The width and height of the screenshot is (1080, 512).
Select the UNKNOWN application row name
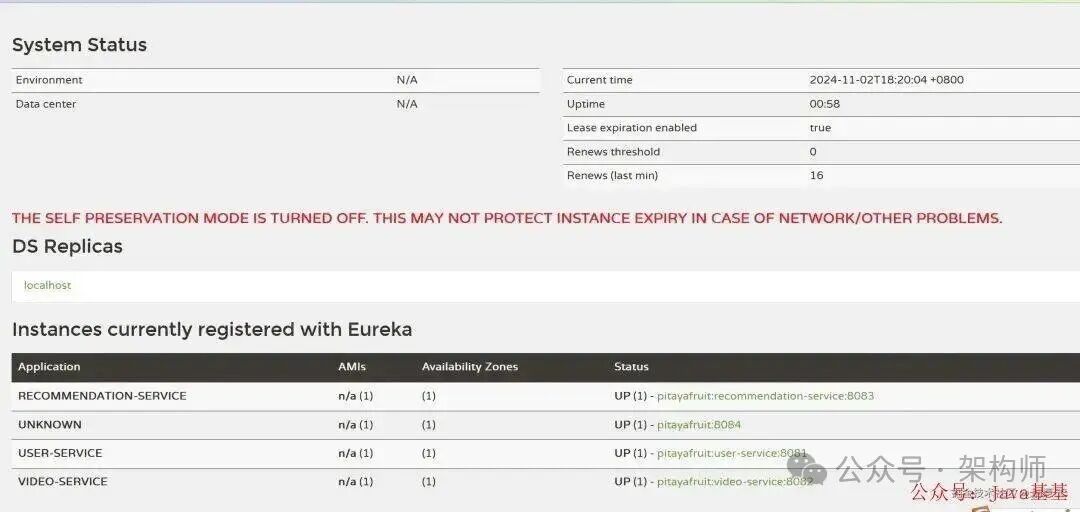click(50, 424)
